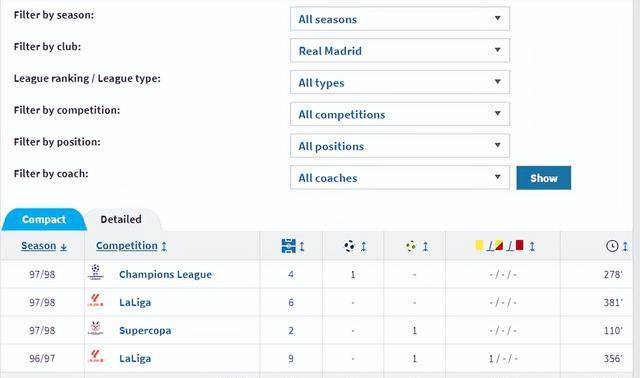Expand the All types league dropdown

[400, 82]
